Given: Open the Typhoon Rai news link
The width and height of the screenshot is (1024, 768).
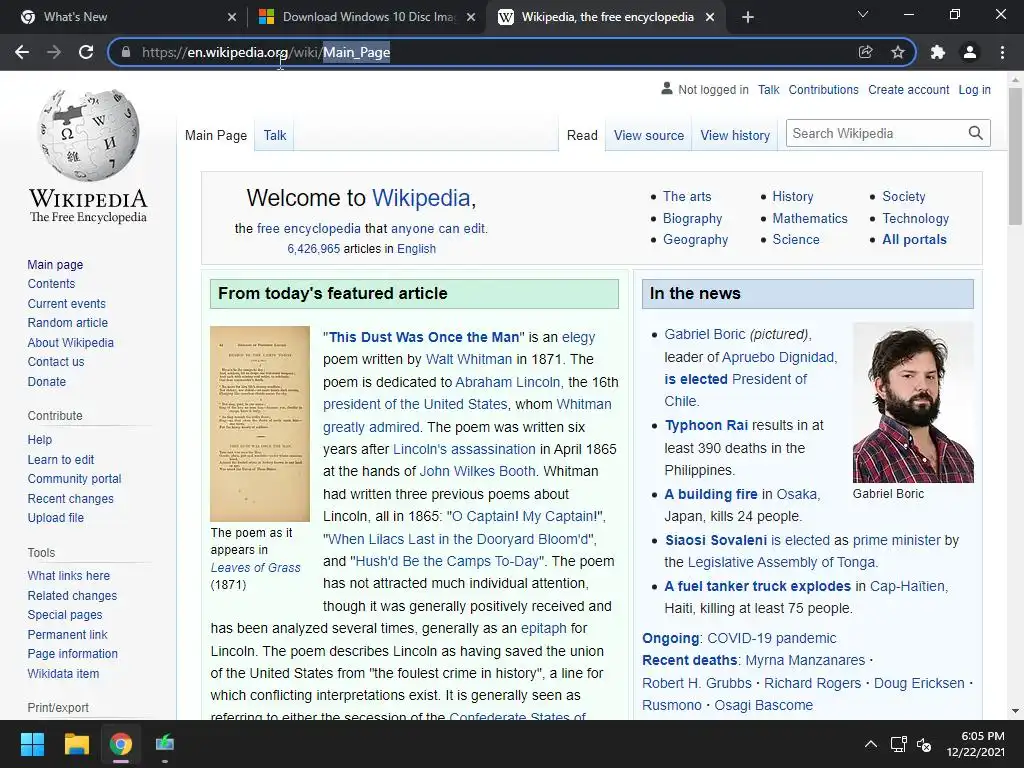Looking at the screenshot, I should coord(706,425).
